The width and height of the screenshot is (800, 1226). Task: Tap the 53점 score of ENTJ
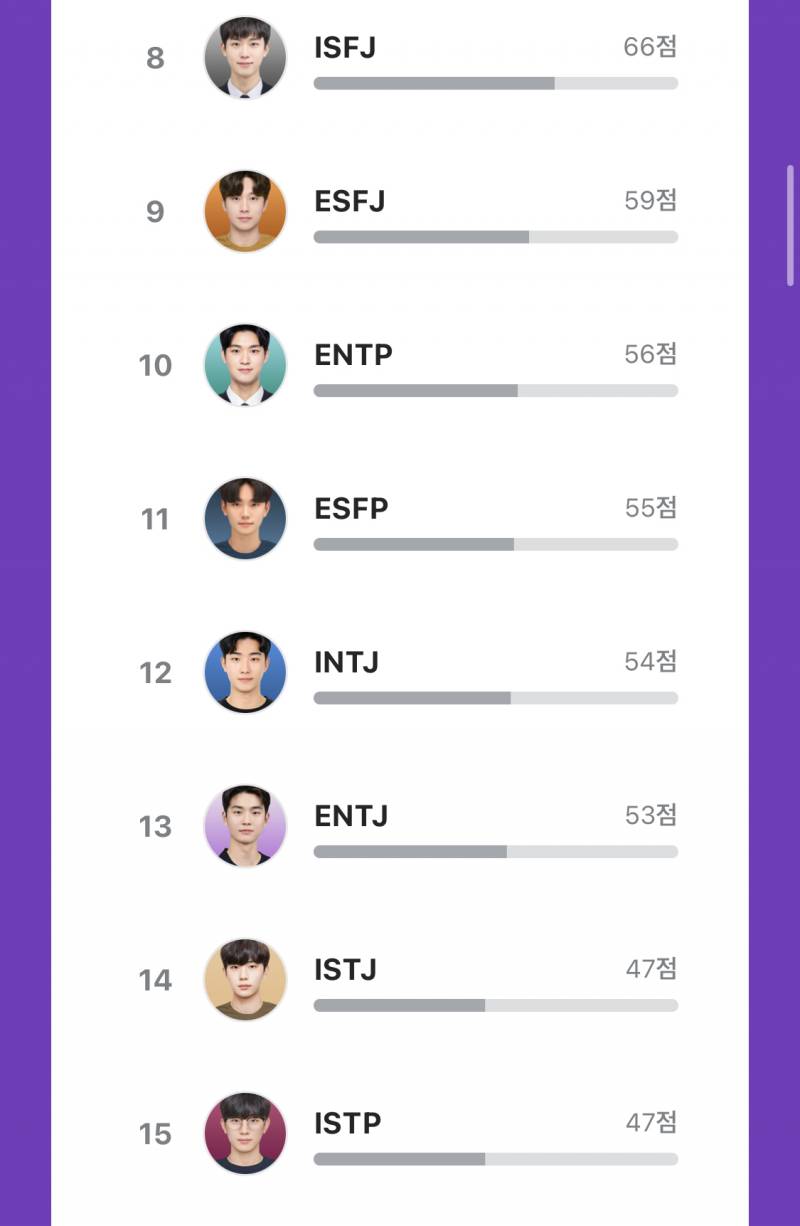(x=651, y=814)
